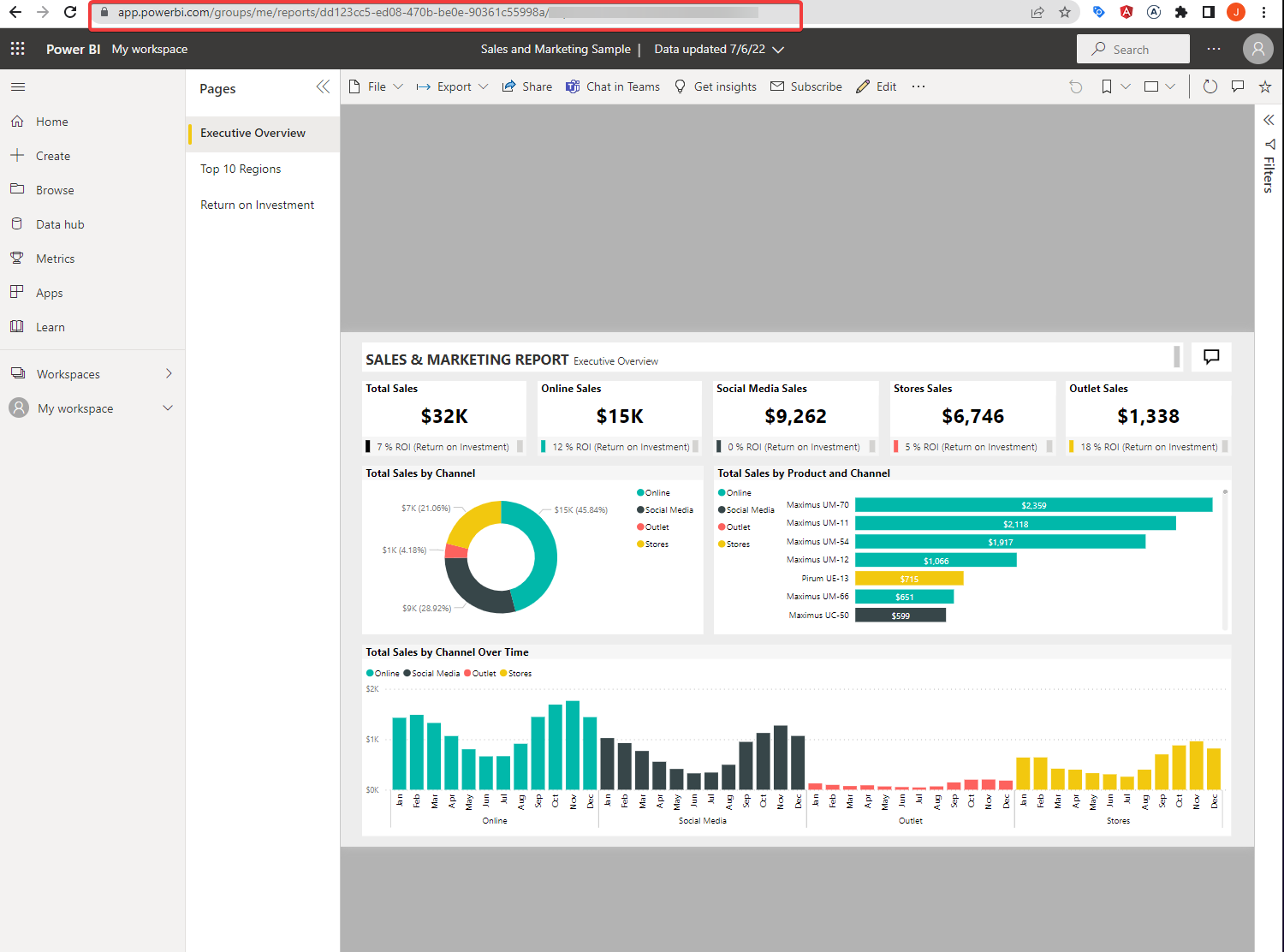Click Power BI logo text
The width and height of the screenshot is (1284, 952).
[x=73, y=49]
